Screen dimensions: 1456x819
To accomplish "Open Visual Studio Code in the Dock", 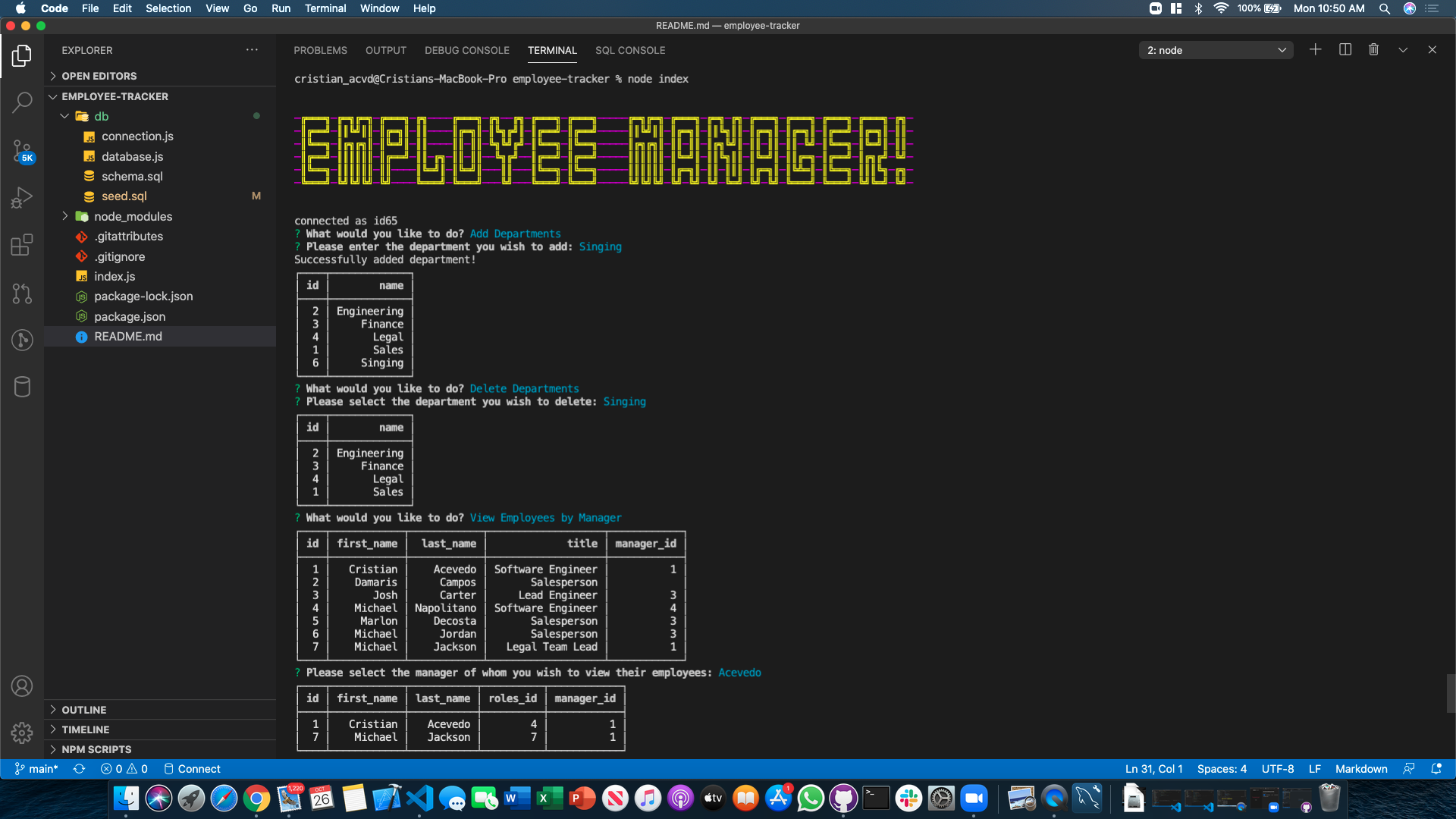I will 419,799.
